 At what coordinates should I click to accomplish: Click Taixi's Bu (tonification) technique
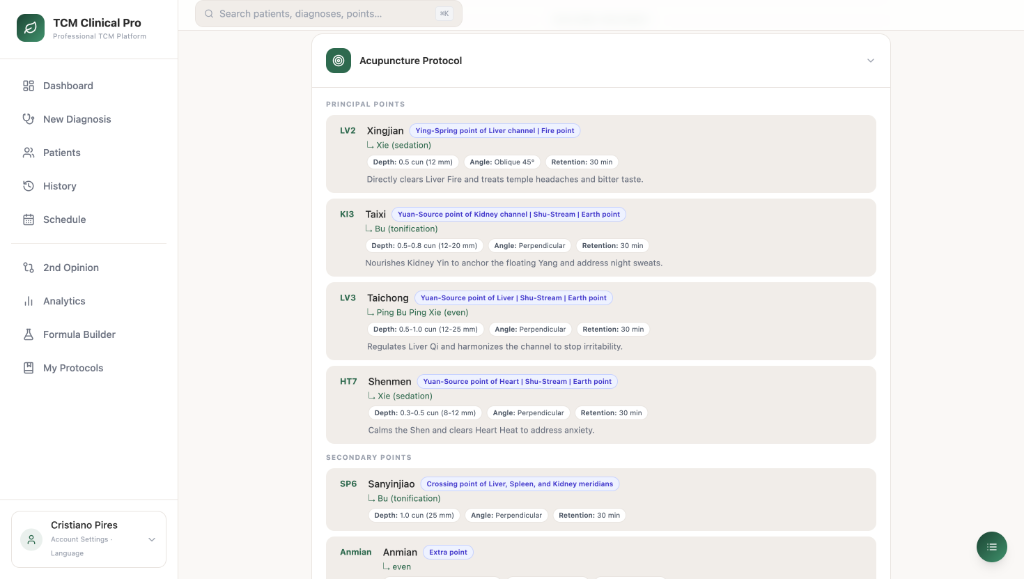tap(406, 229)
